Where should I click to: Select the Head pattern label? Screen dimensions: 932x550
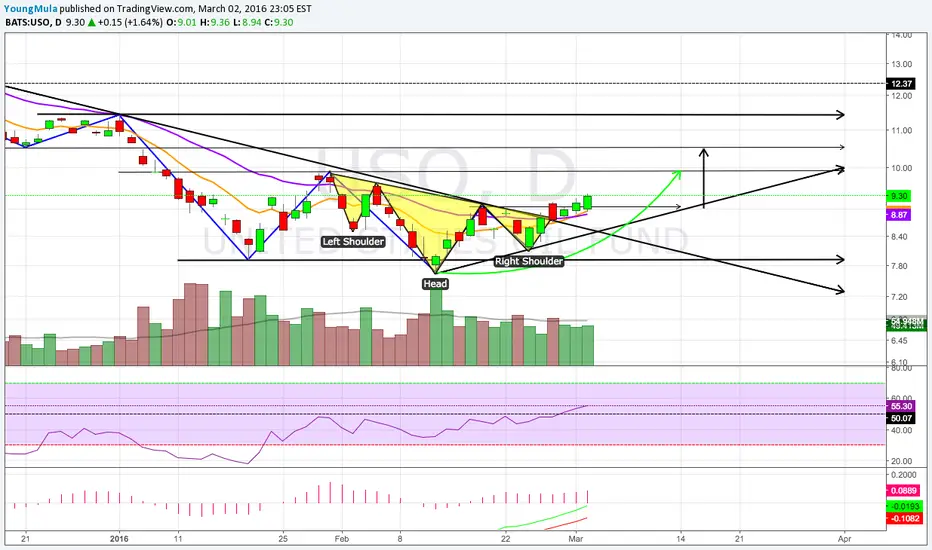click(x=435, y=284)
